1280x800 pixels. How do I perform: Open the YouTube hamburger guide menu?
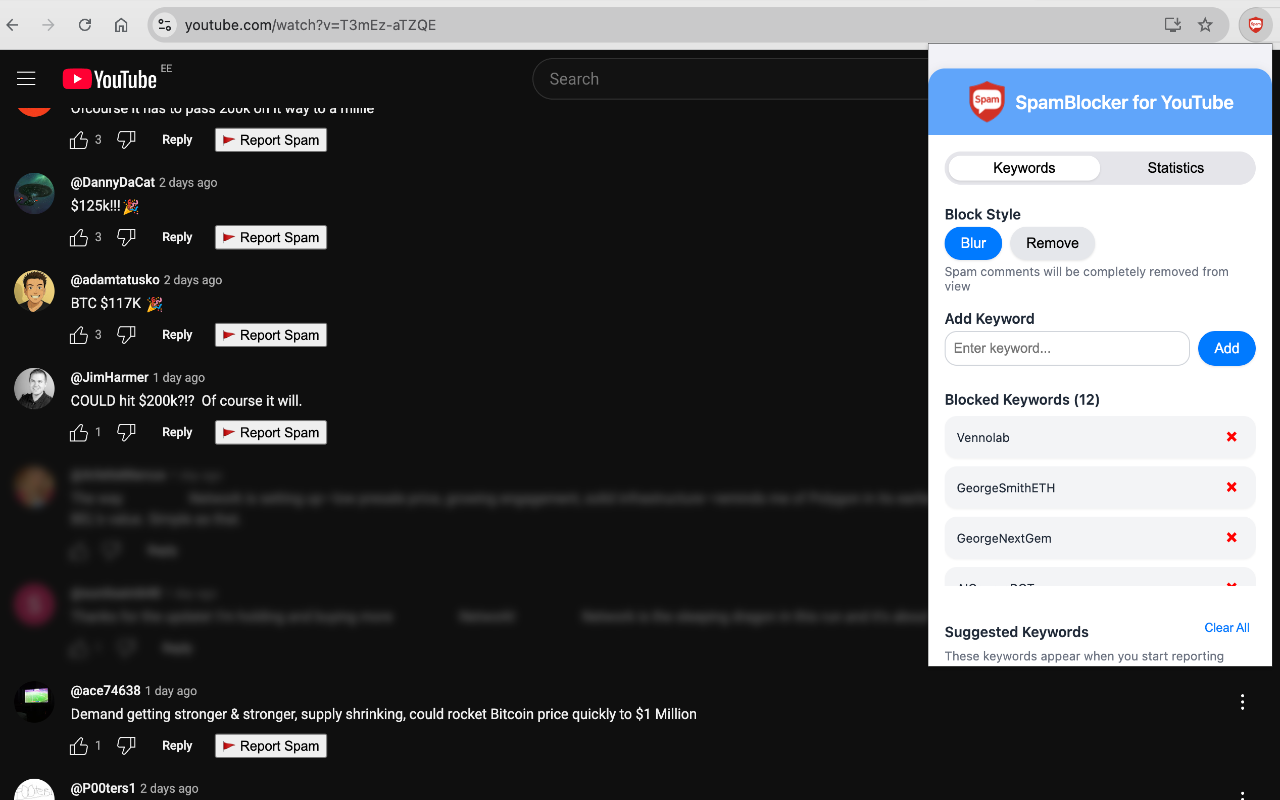pos(26,79)
